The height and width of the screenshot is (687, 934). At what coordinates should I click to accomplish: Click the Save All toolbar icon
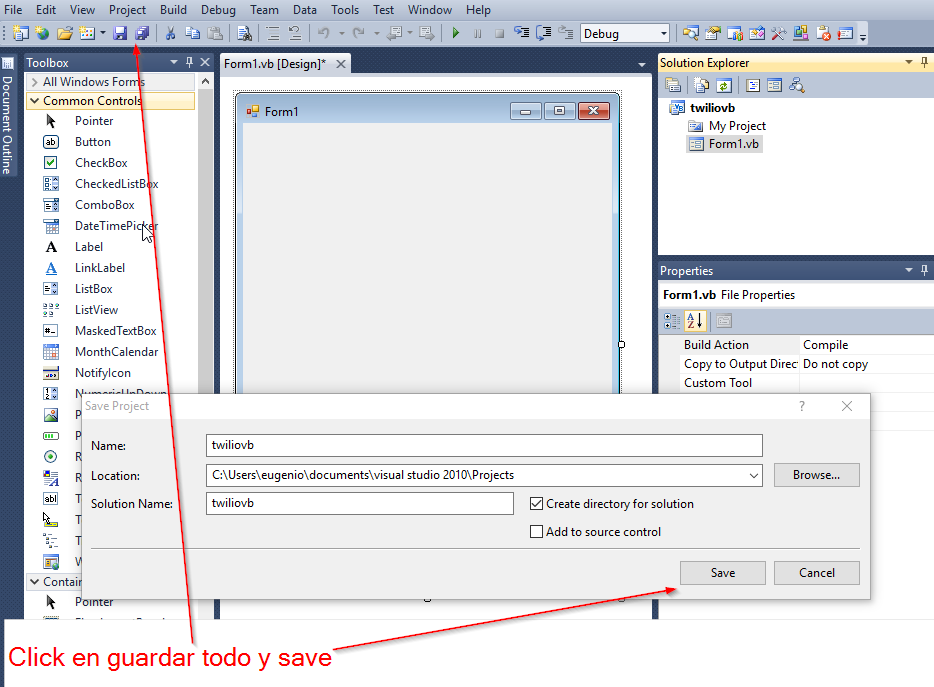coord(142,33)
